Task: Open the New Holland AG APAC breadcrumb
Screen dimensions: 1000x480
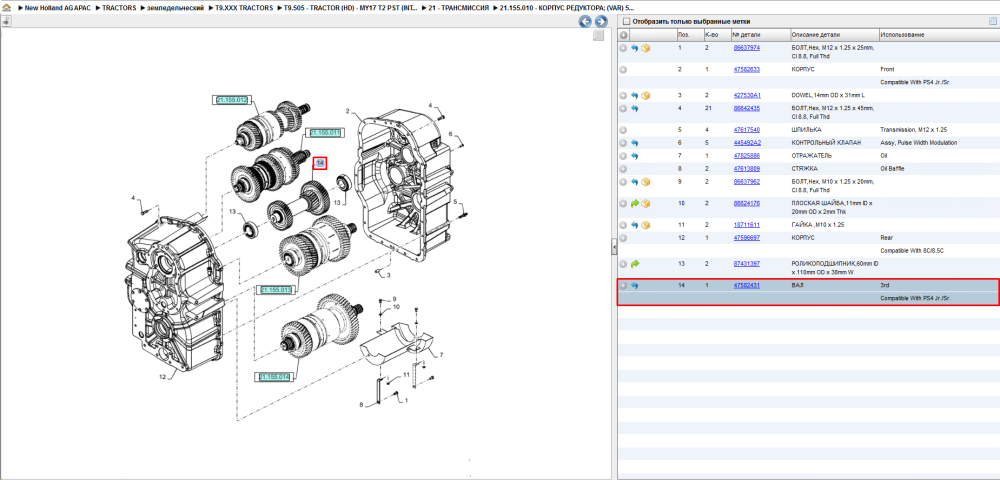Action: coord(59,8)
